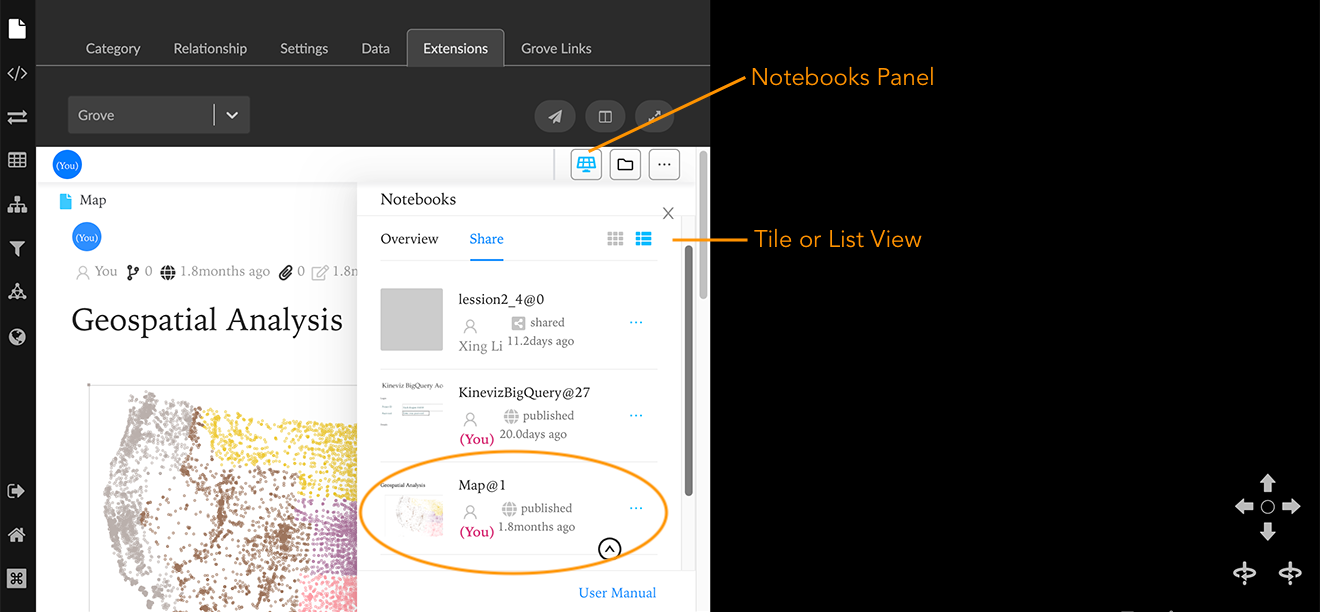
Task: Open the Overview tab in Notebooks
Action: (x=409, y=239)
